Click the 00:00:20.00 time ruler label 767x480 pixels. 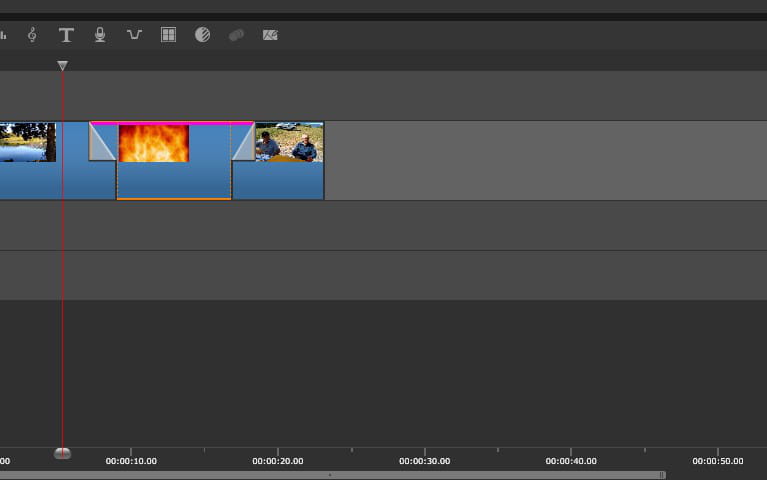278,461
